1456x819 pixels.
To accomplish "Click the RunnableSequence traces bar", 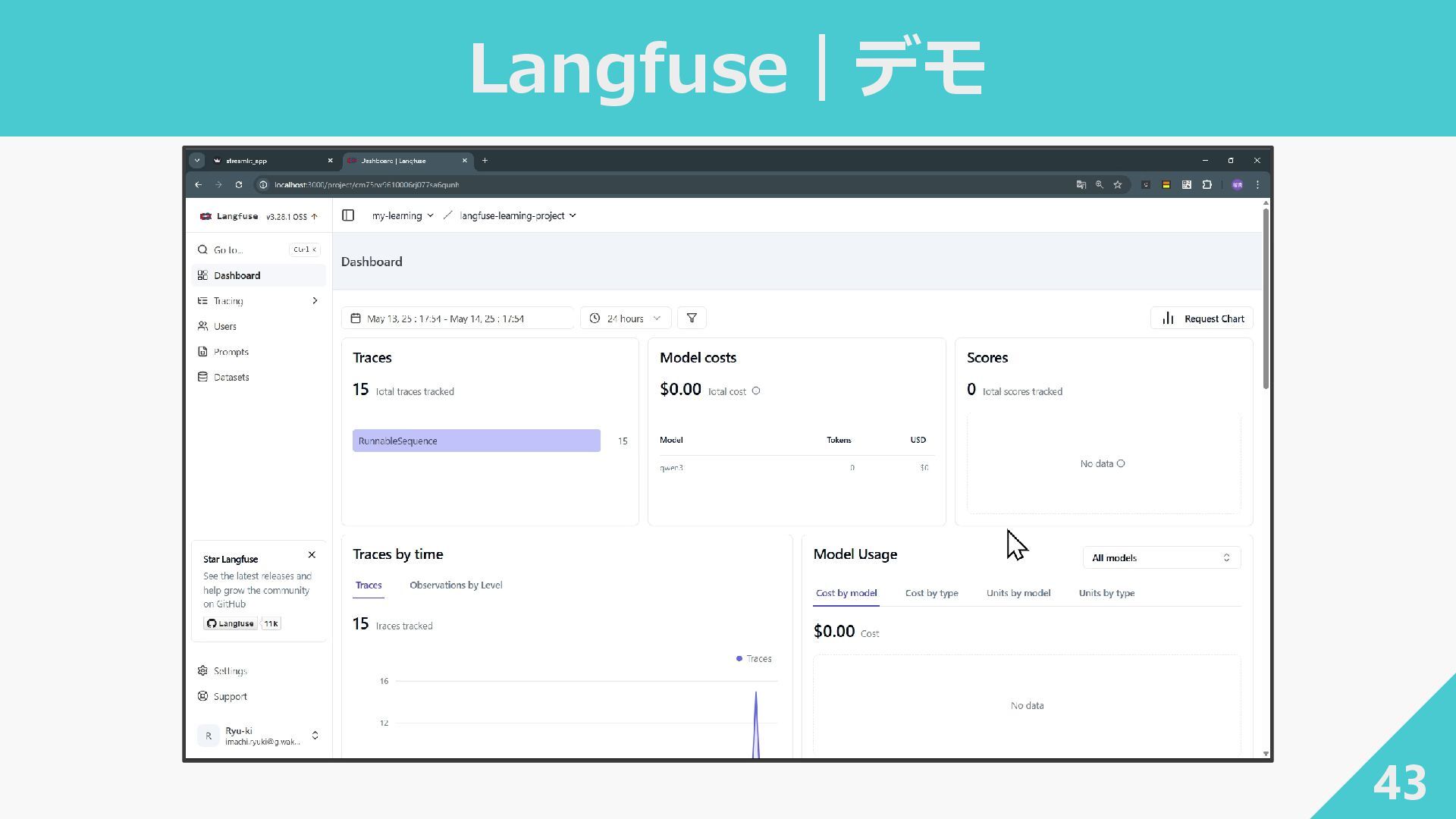I will (x=476, y=441).
